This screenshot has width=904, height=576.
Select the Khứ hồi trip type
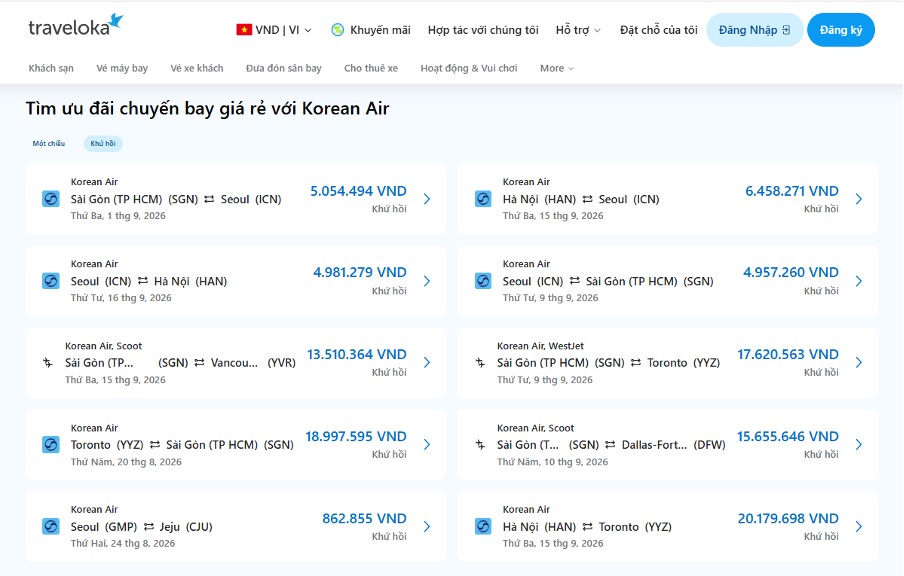point(103,144)
